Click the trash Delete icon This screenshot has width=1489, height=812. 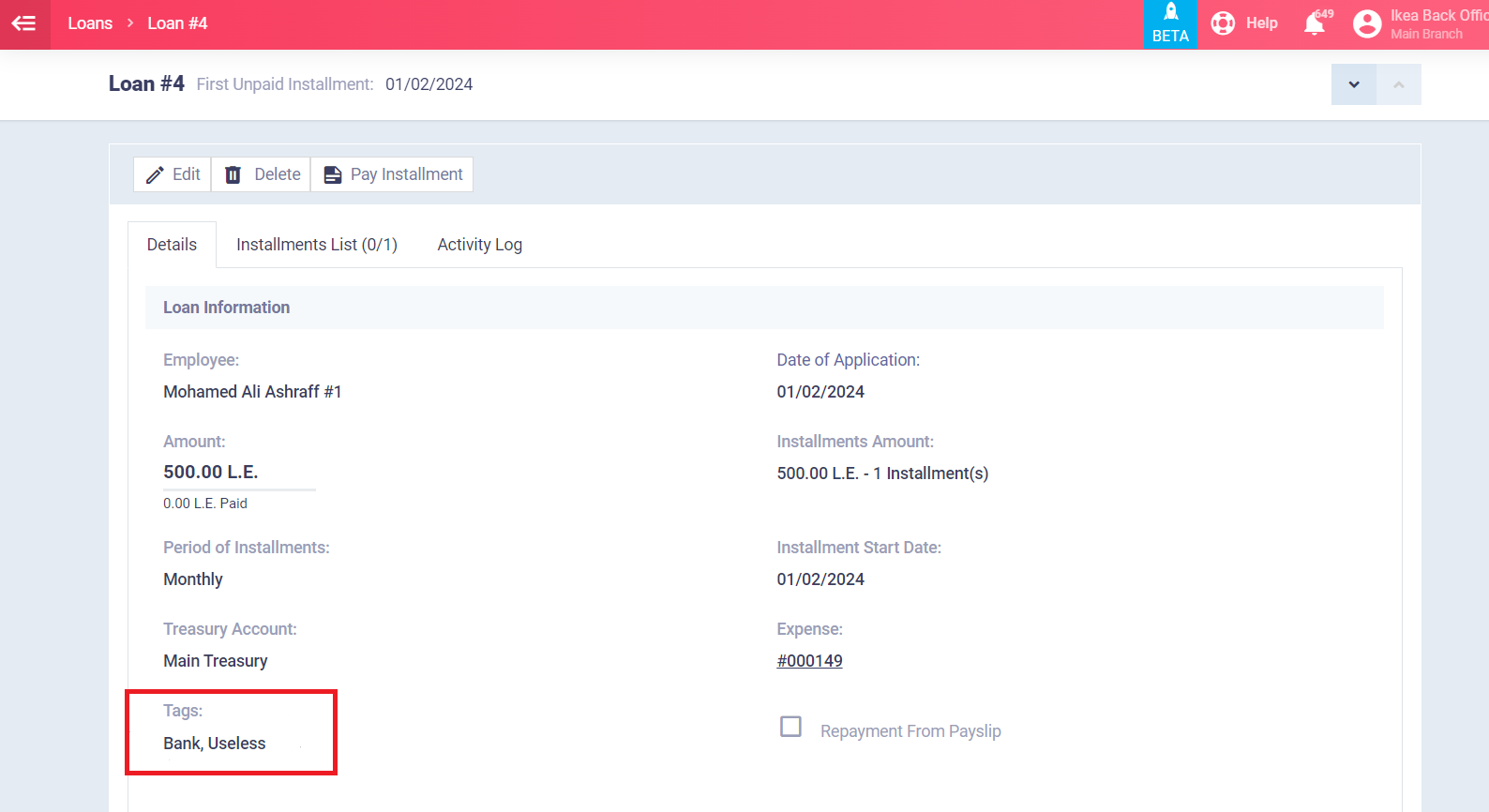tap(233, 175)
